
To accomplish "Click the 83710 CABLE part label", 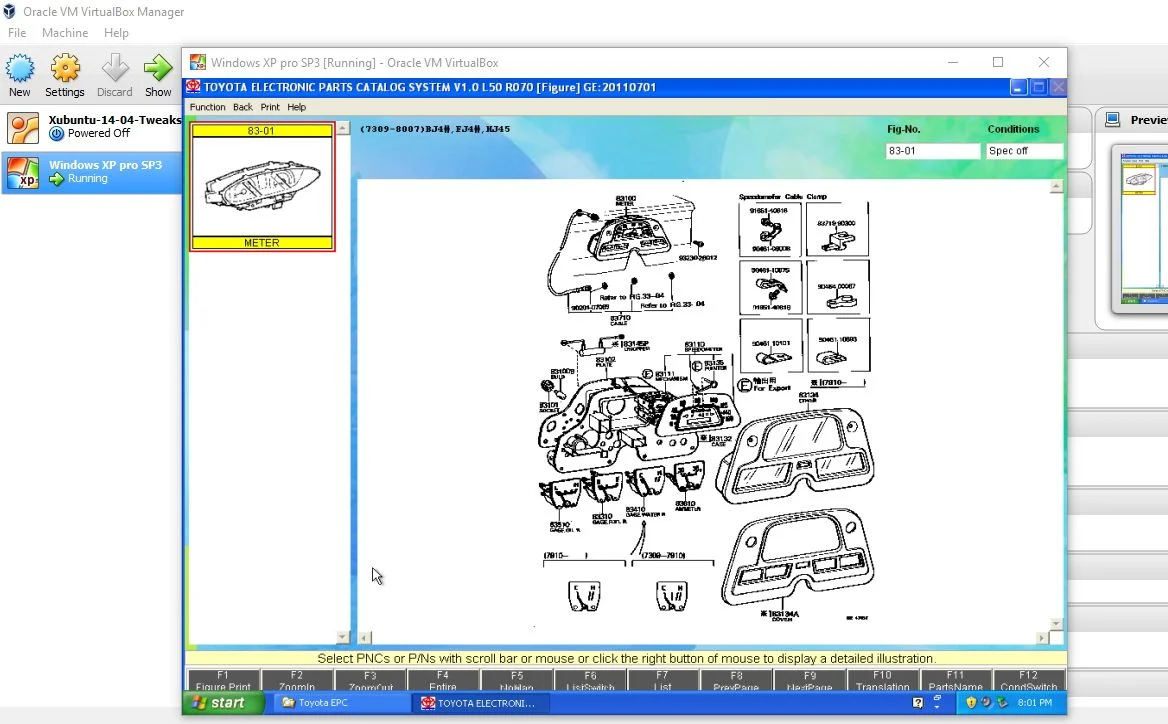I will (x=620, y=320).
